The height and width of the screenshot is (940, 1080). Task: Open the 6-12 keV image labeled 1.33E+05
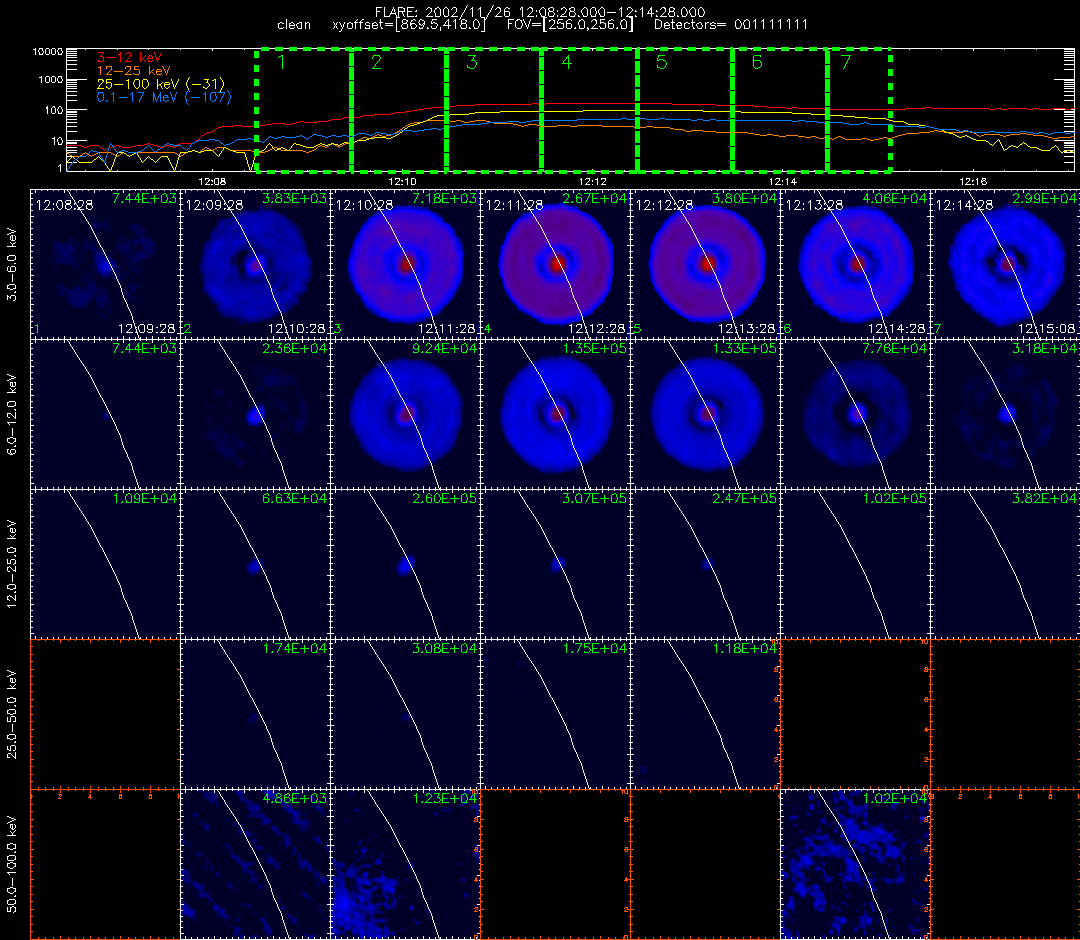(705, 415)
